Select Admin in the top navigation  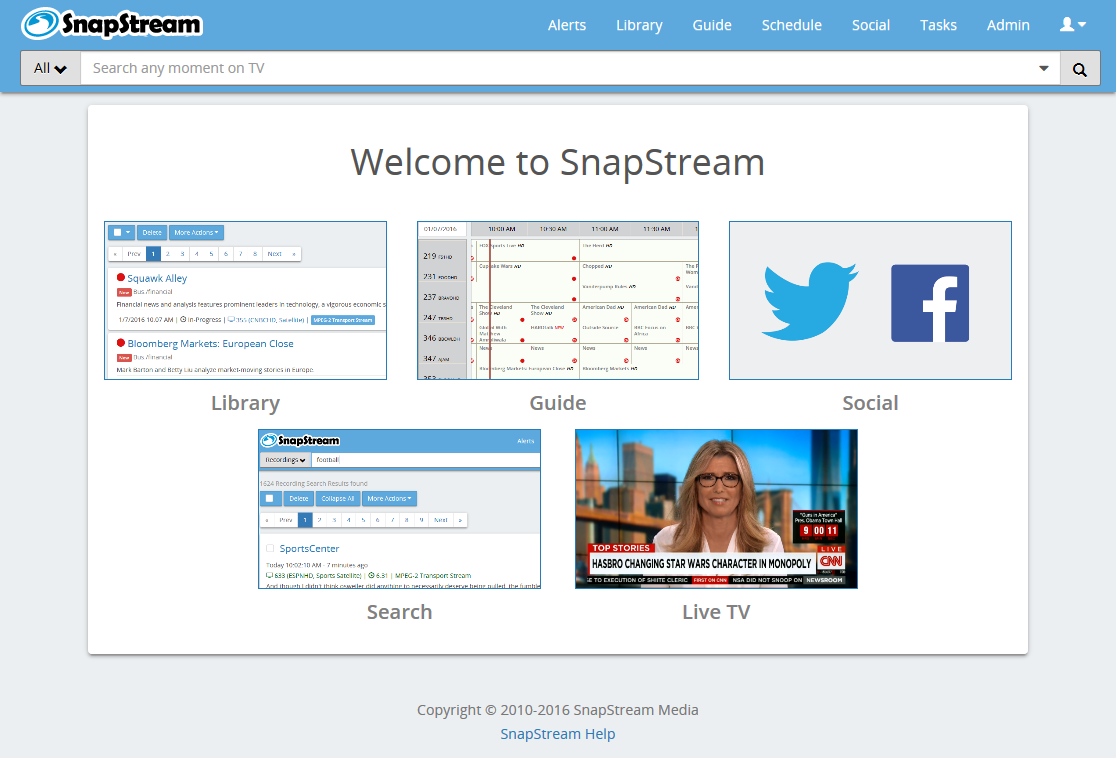coord(1008,25)
